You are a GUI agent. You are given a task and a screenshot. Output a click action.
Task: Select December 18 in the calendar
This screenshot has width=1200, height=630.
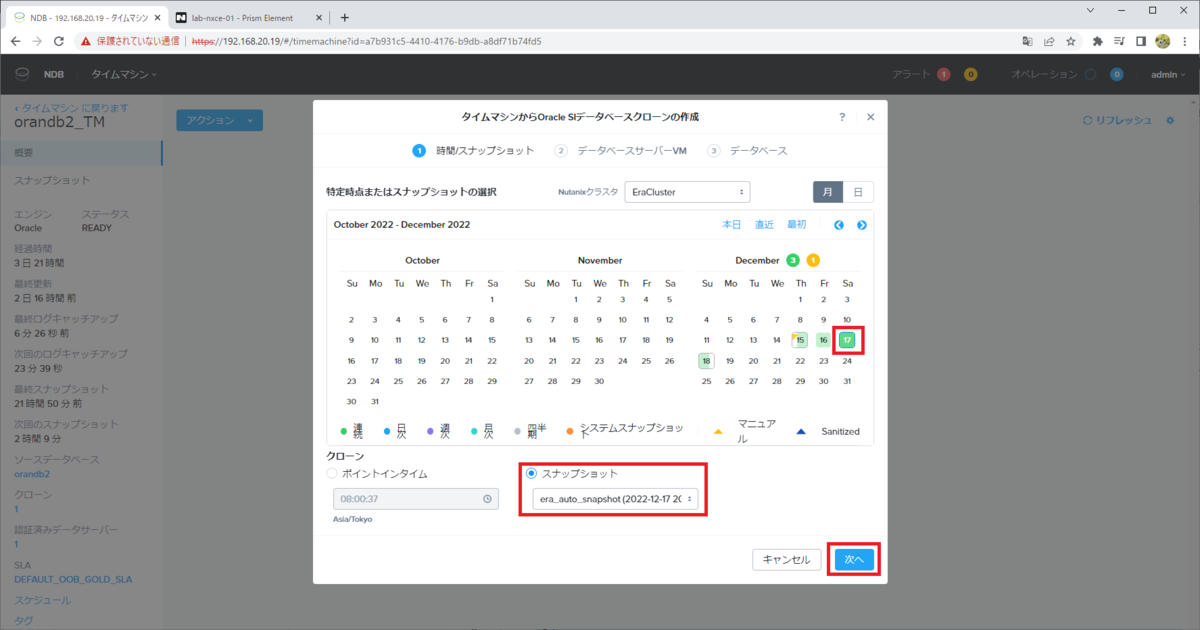(706, 361)
